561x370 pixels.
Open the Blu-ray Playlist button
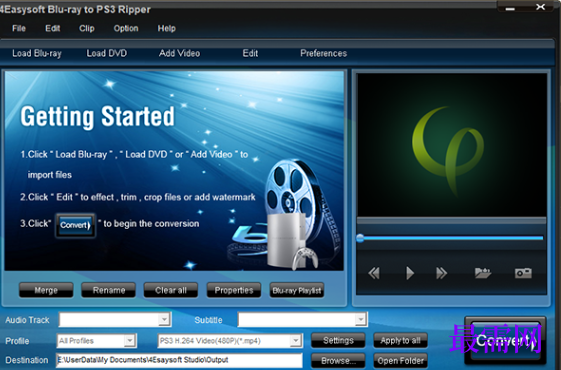(x=297, y=290)
